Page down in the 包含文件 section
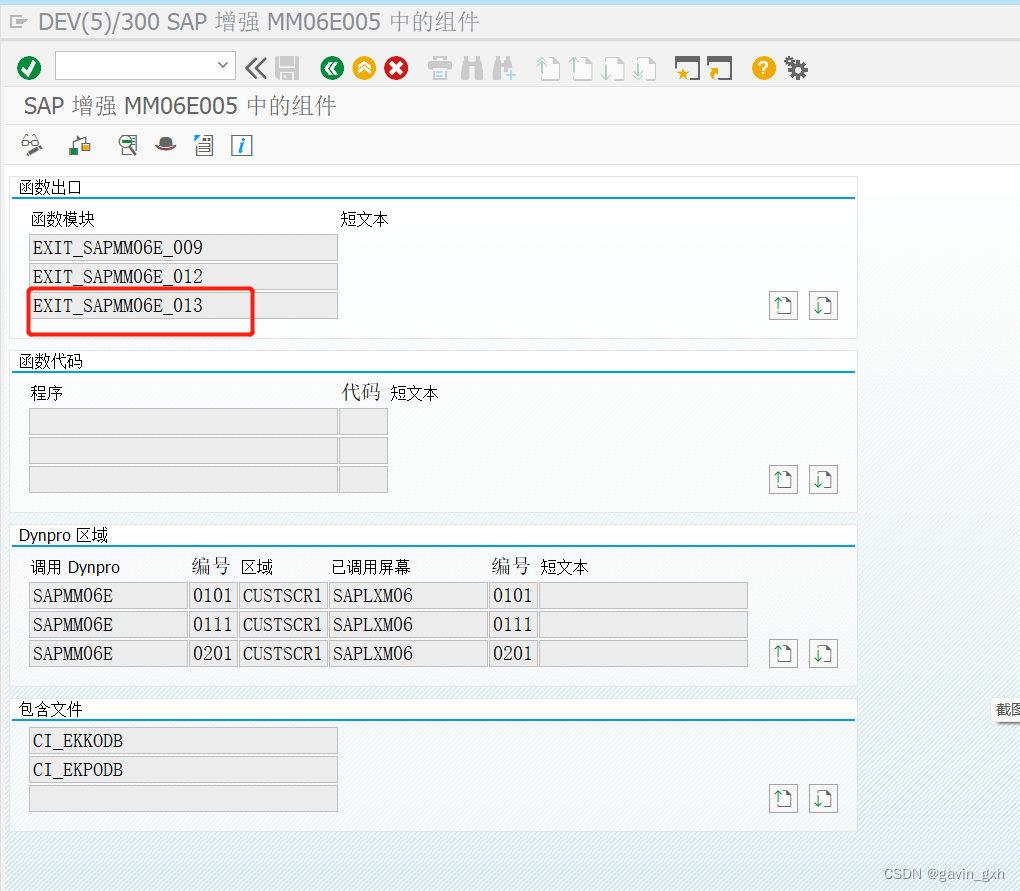This screenshot has height=891, width=1020. coord(823,799)
